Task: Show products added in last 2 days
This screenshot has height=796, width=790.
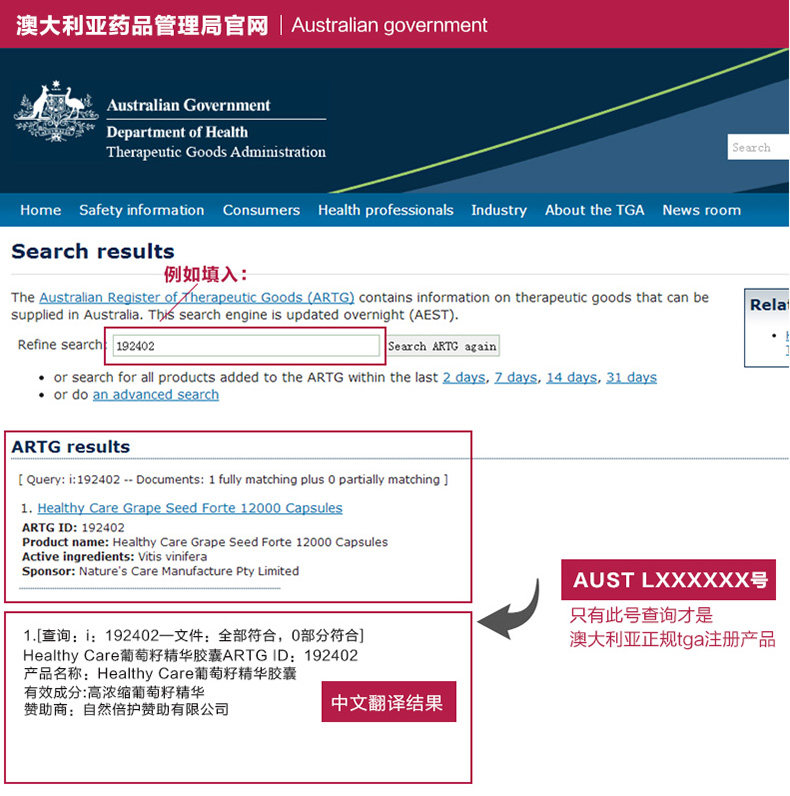Action: (x=463, y=377)
